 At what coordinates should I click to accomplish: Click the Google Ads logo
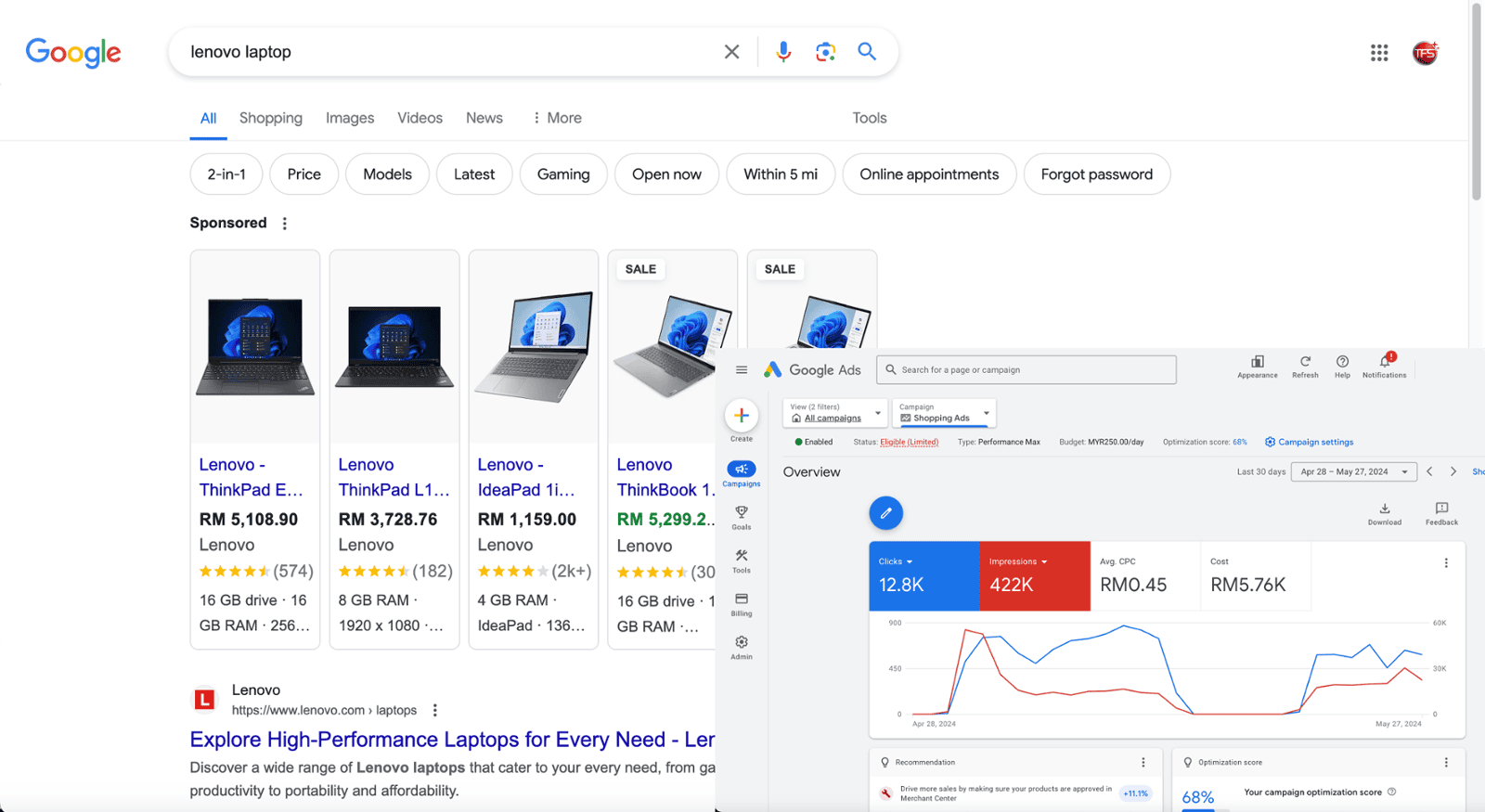tap(812, 369)
